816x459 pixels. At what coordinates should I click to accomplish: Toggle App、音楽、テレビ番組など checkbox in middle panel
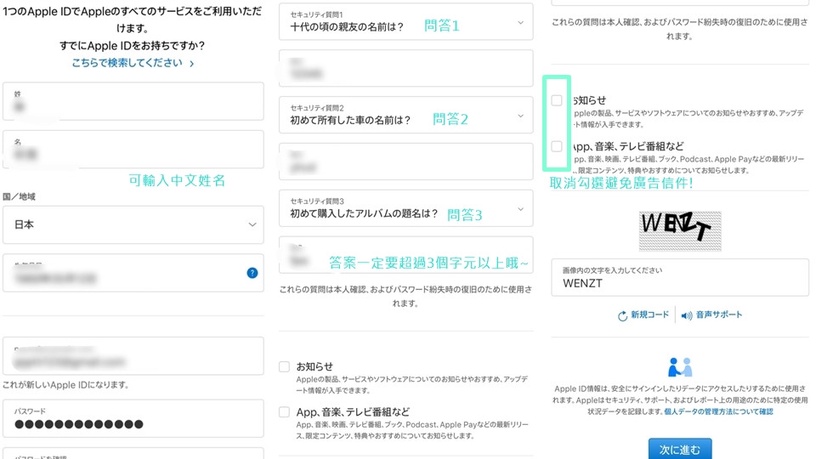284,412
